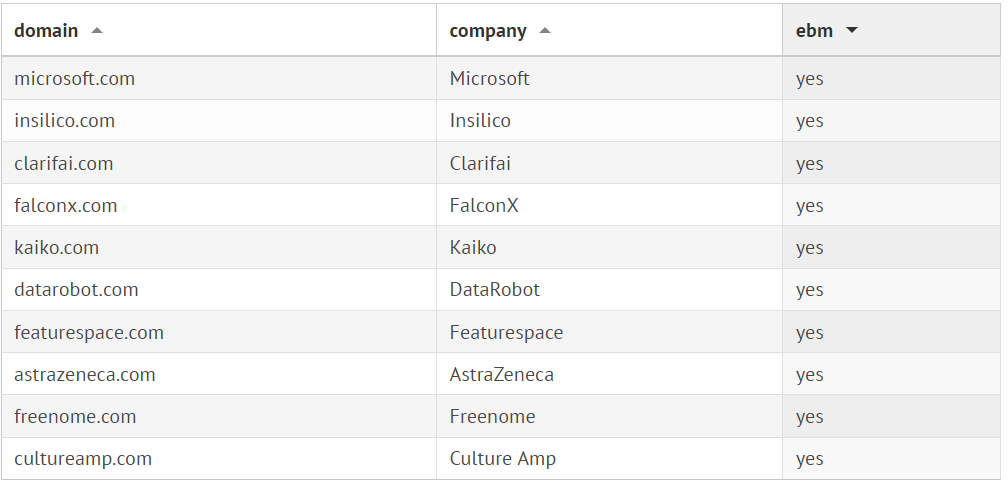Click the Culture Amp company cell
Image resolution: width=1008 pixels, height=482 pixels.
point(503,459)
